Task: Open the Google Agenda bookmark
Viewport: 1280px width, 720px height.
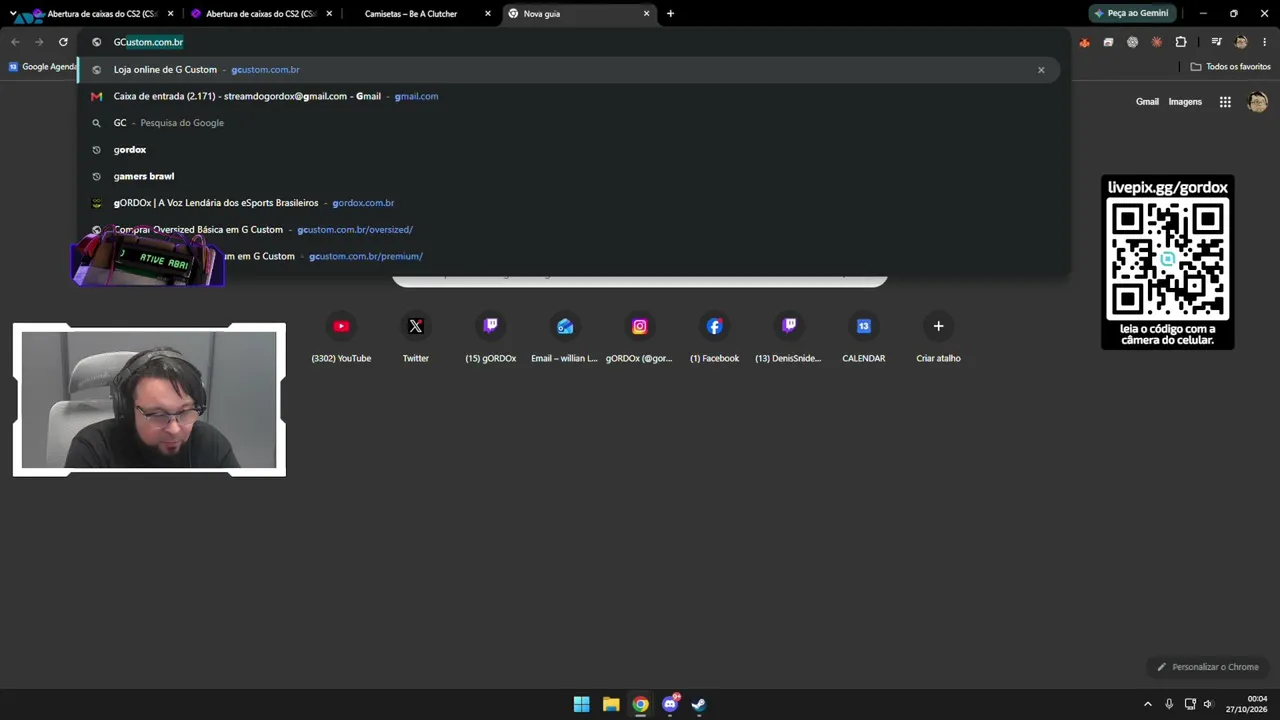Action: (42, 67)
